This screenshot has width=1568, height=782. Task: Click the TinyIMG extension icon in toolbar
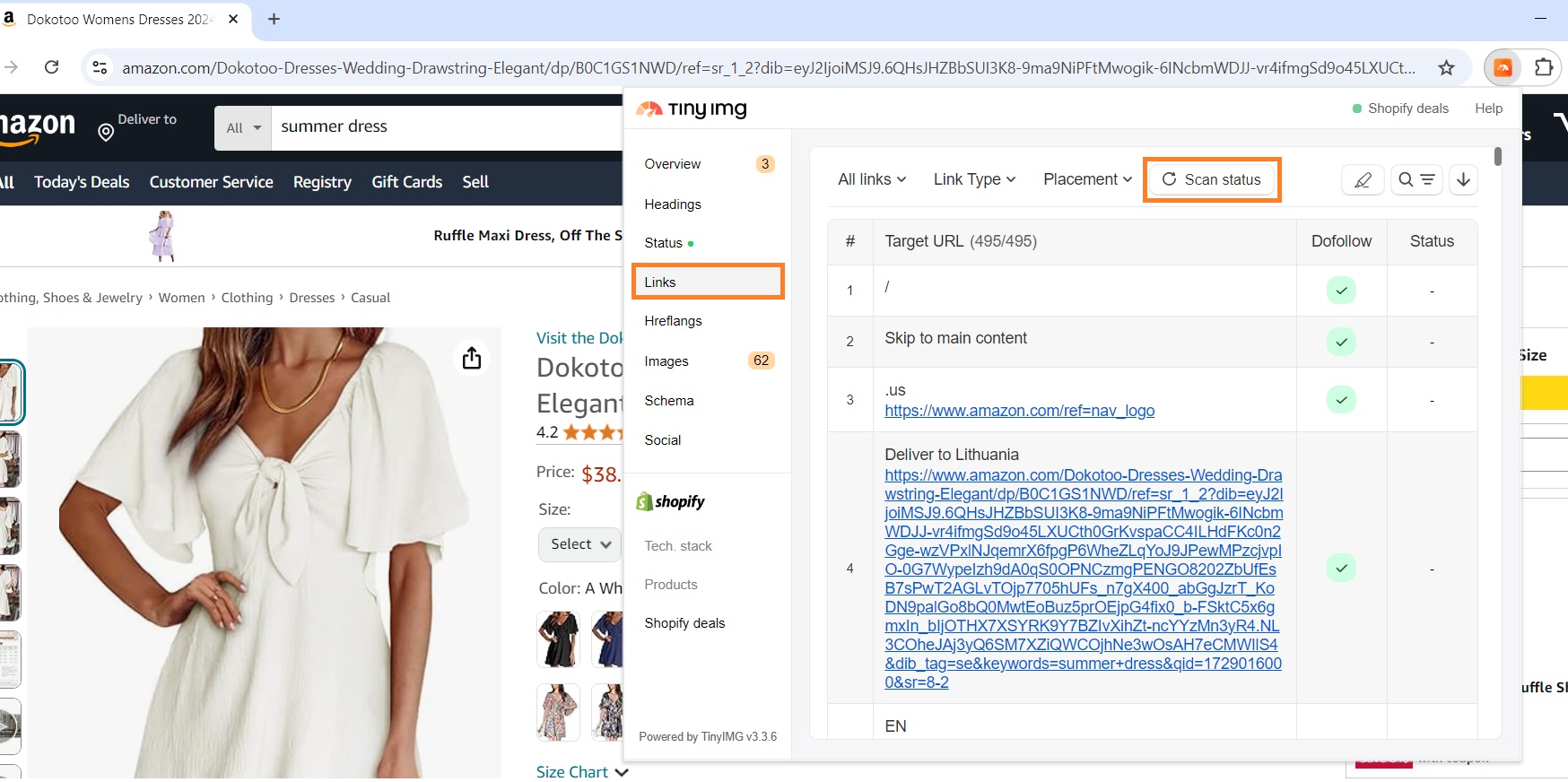point(1503,67)
